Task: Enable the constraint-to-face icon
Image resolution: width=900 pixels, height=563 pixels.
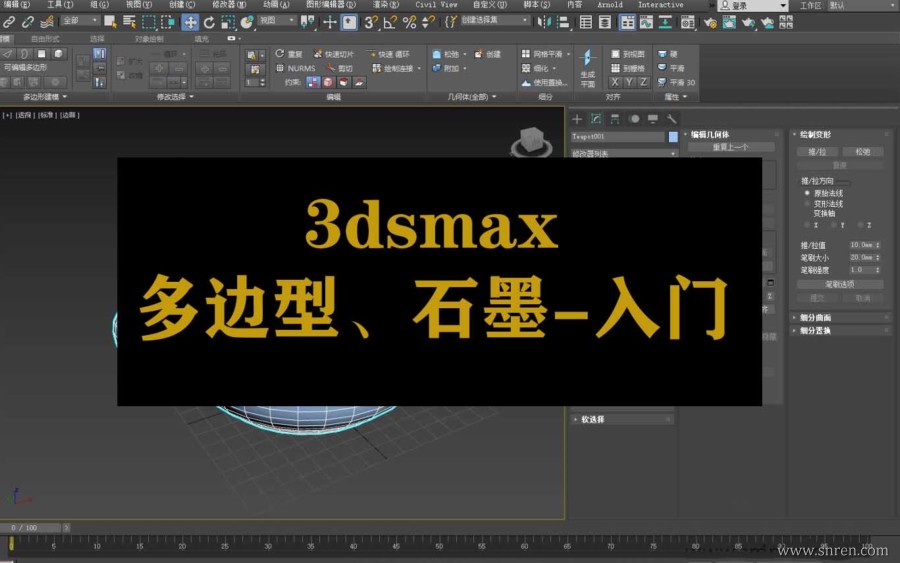Action: [343, 82]
